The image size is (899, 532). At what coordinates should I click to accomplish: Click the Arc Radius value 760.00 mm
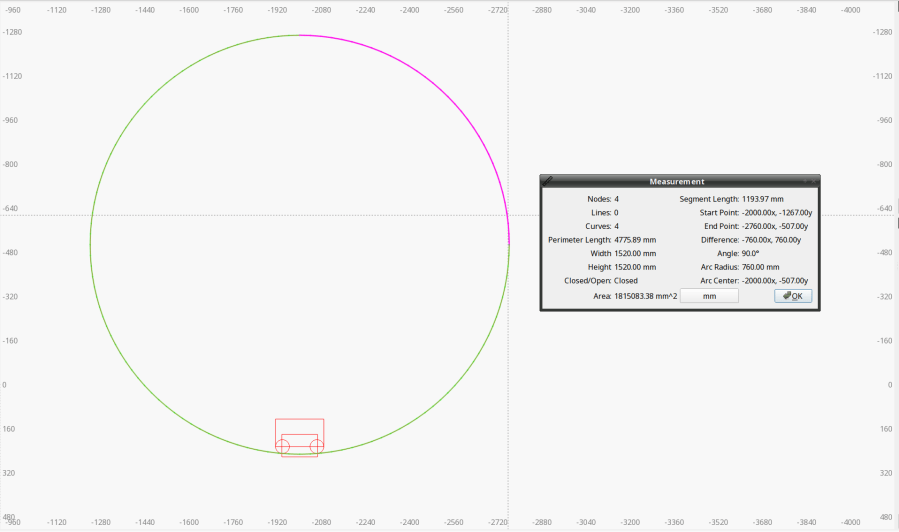click(760, 267)
